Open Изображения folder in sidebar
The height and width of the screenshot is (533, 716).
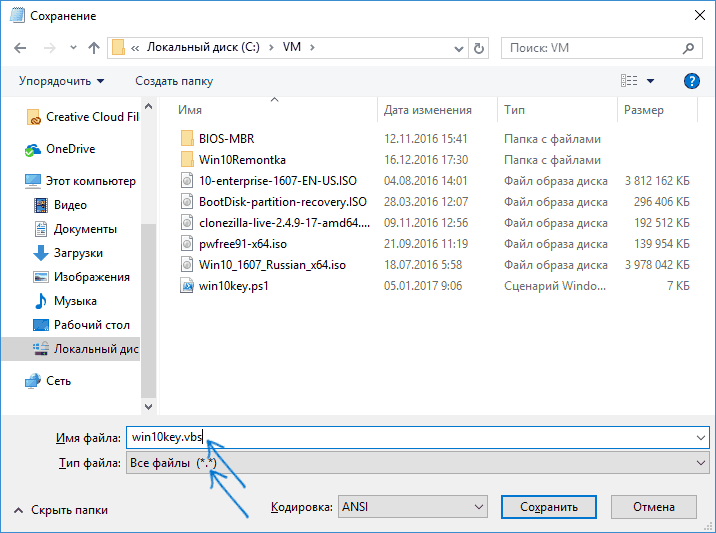click(x=82, y=277)
